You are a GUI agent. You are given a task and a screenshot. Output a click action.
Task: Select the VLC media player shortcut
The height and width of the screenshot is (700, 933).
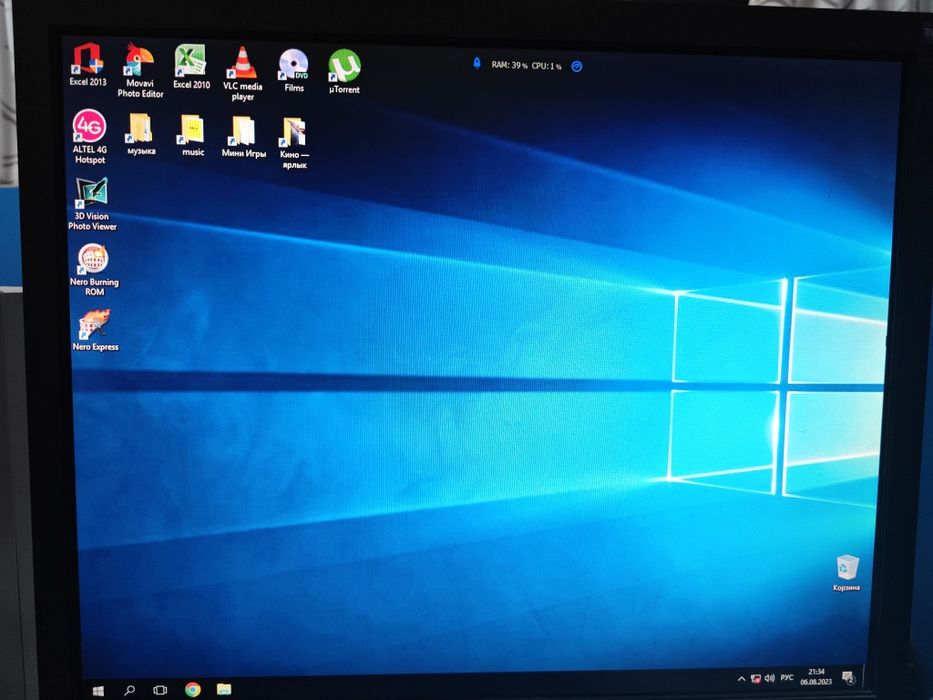pyautogui.click(x=243, y=73)
